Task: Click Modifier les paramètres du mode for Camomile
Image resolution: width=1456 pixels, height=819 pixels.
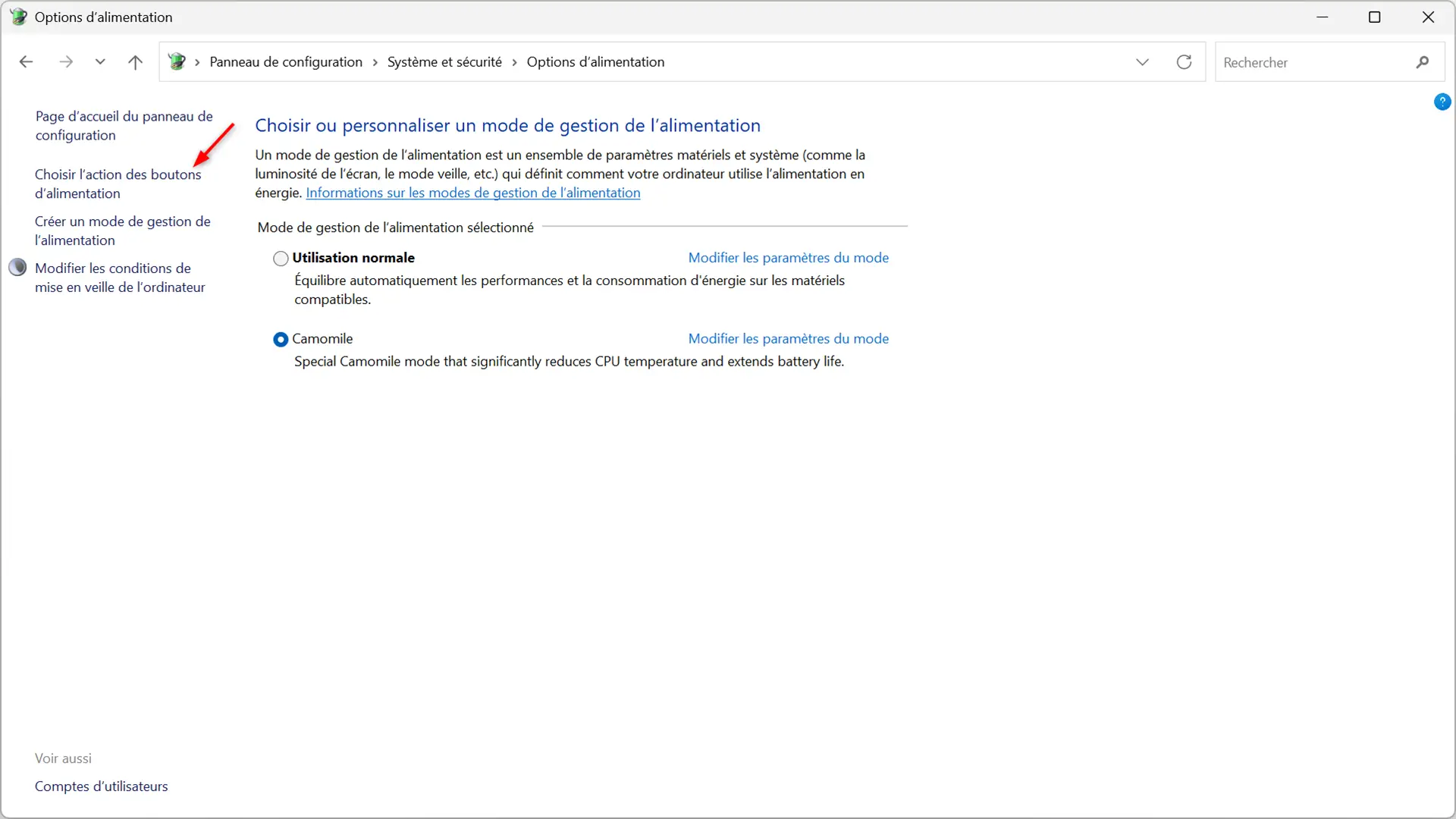Action: 788,339
